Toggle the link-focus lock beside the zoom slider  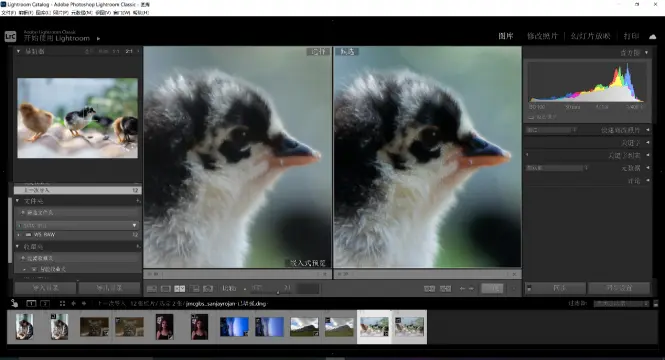coord(245,289)
